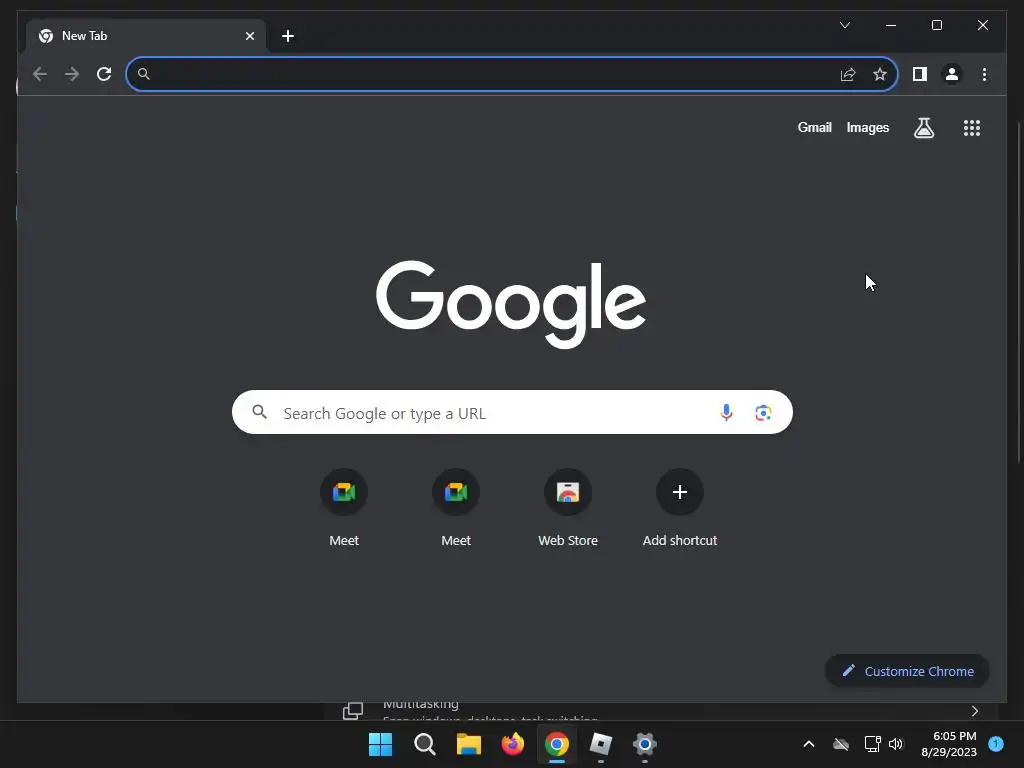Click the search magnifier in Google box

[259, 412]
